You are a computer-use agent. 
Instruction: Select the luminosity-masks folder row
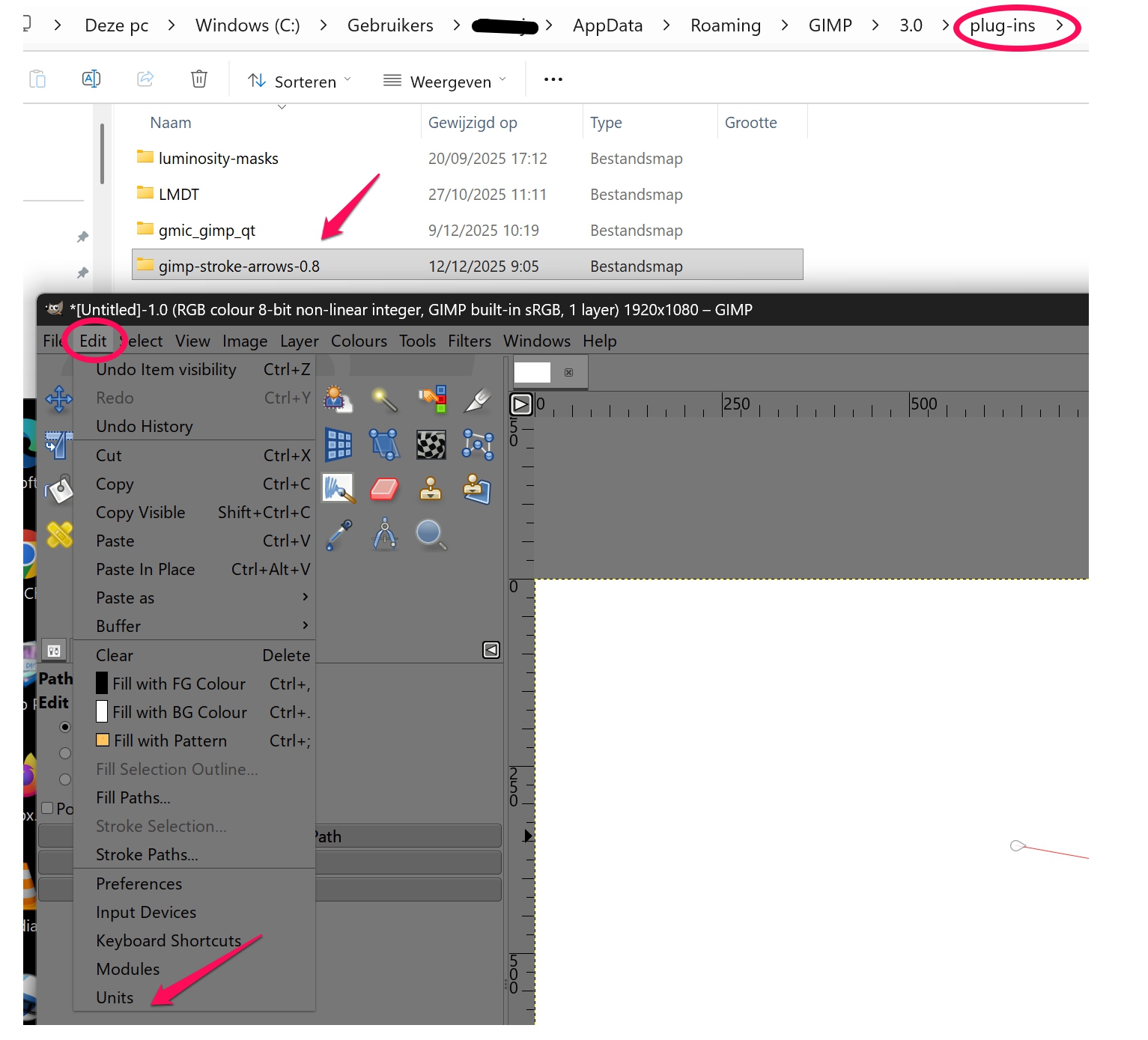(x=467, y=159)
